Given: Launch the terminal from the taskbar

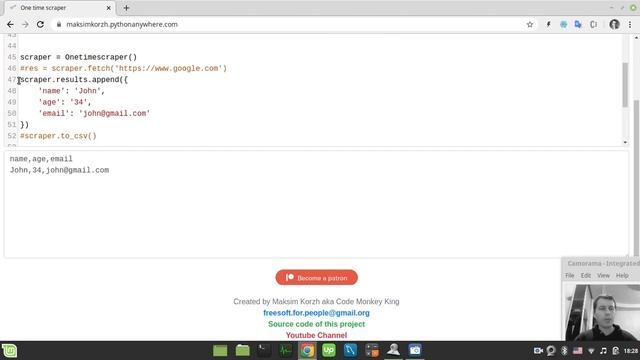Looking at the screenshot, I should pyautogui.click(x=264, y=351).
